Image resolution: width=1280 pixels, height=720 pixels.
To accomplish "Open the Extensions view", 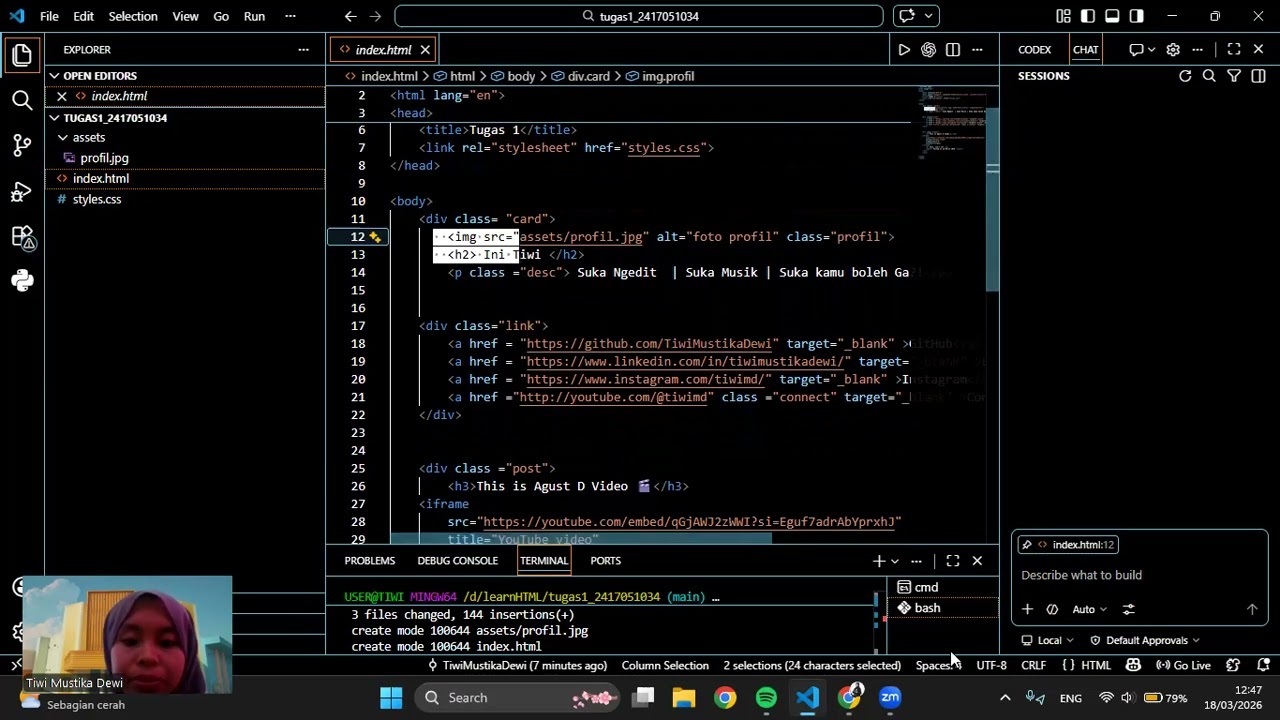I will pyautogui.click(x=22, y=237).
